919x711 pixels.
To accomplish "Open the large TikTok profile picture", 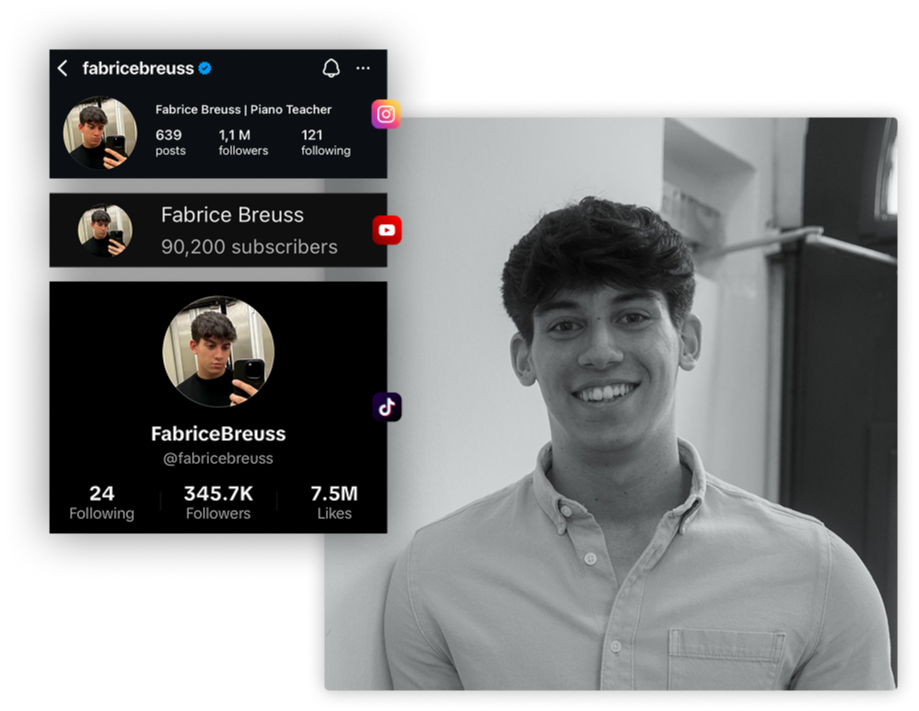I will pos(218,351).
